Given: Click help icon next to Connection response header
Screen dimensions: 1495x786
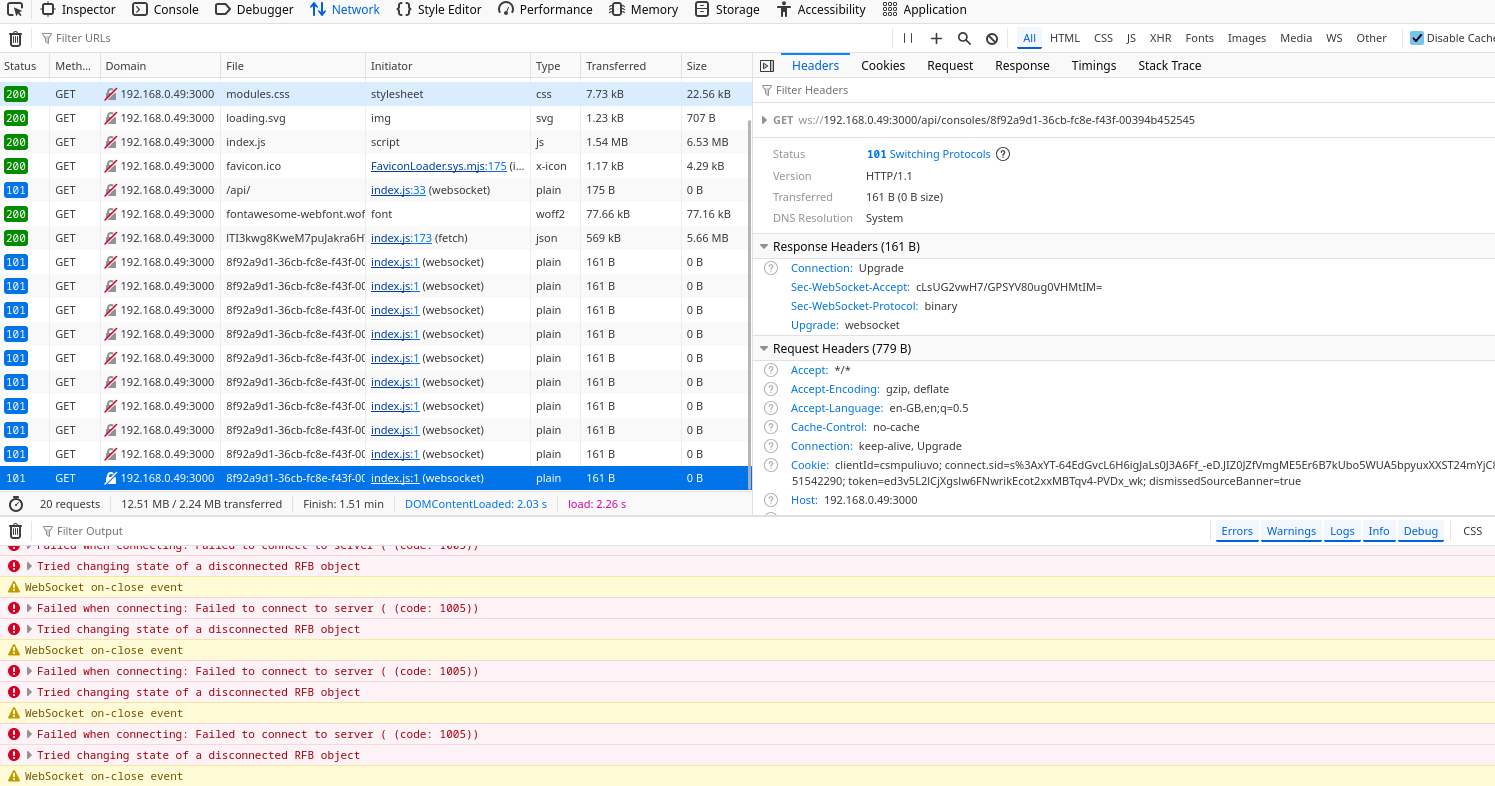Looking at the screenshot, I should [770, 268].
